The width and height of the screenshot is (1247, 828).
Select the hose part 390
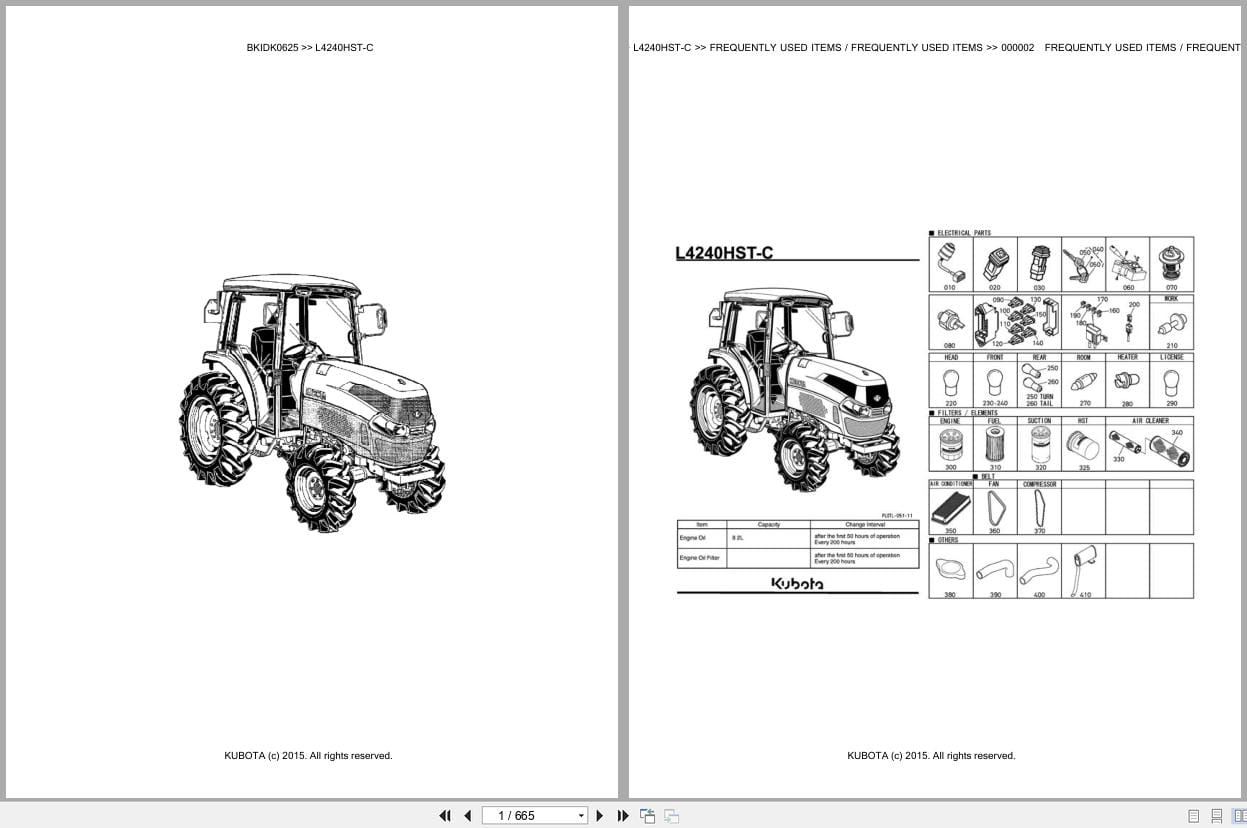click(x=995, y=571)
